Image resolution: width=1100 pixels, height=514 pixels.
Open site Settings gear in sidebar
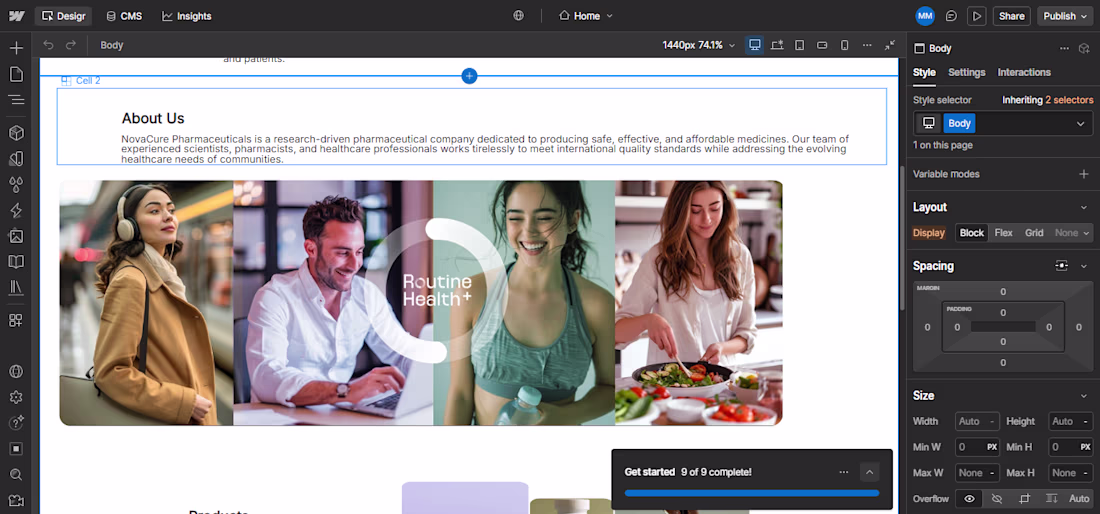point(16,398)
